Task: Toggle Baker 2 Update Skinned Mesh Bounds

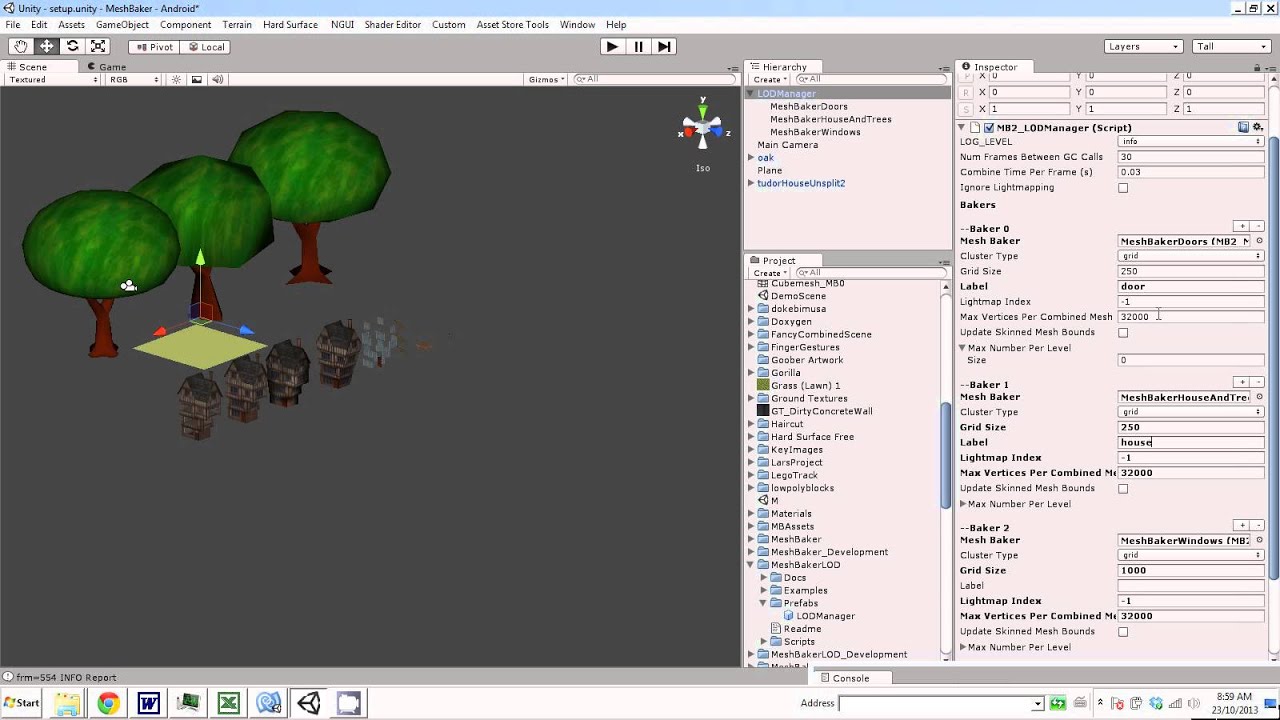Action: [x=1123, y=632]
